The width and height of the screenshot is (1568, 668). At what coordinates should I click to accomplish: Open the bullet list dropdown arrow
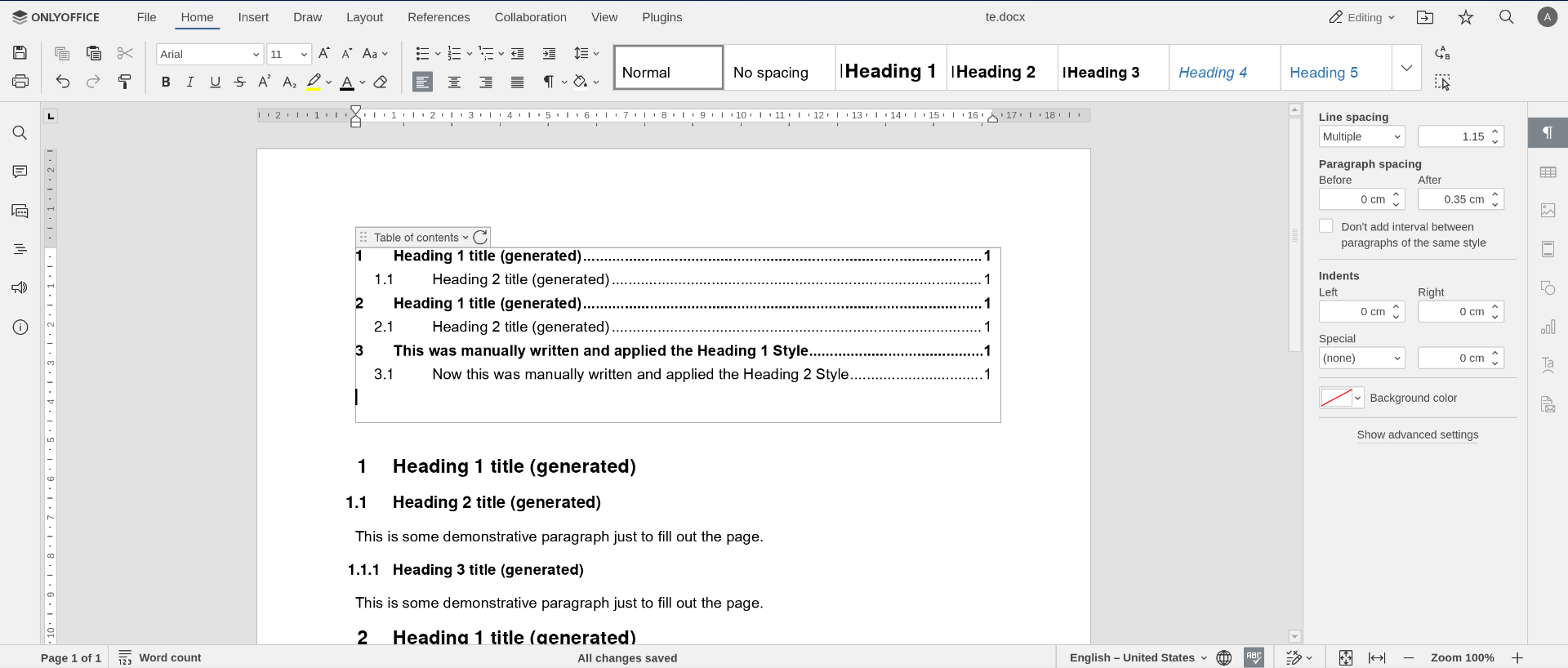438,54
